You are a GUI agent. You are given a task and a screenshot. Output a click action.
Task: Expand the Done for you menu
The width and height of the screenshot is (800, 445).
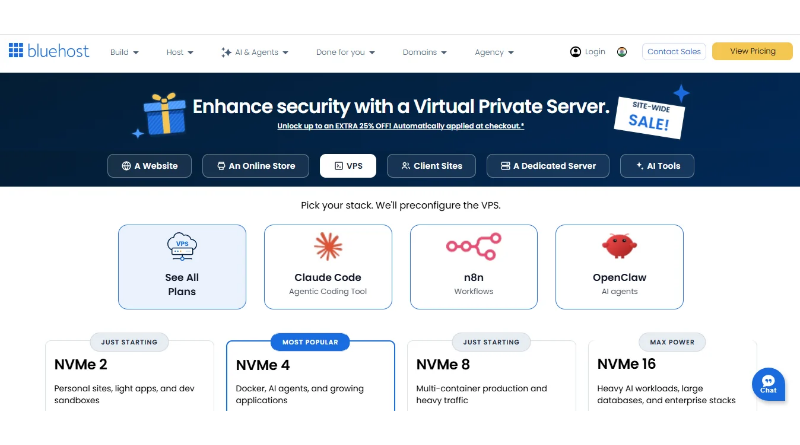tap(345, 52)
